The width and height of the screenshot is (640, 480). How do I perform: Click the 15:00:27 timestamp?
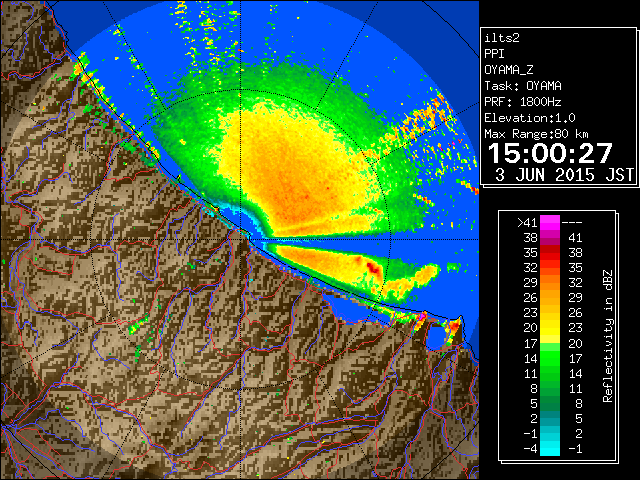550,153
